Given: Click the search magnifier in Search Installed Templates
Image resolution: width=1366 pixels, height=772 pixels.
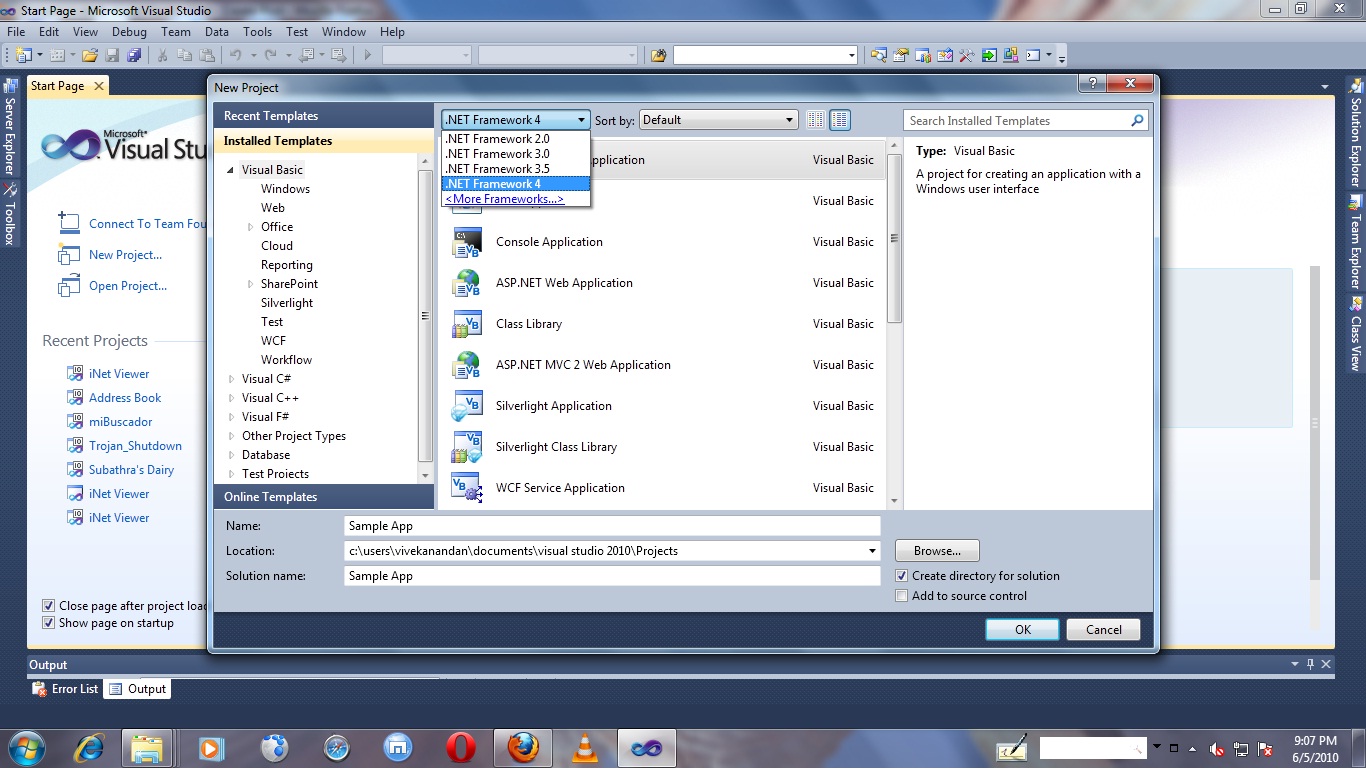Looking at the screenshot, I should tap(1137, 121).
